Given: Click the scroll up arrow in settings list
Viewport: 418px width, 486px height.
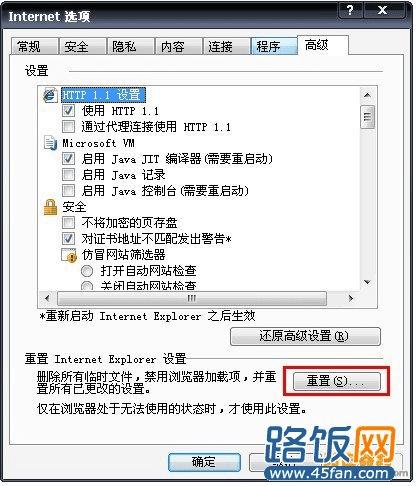Looking at the screenshot, I should click(x=367, y=96).
